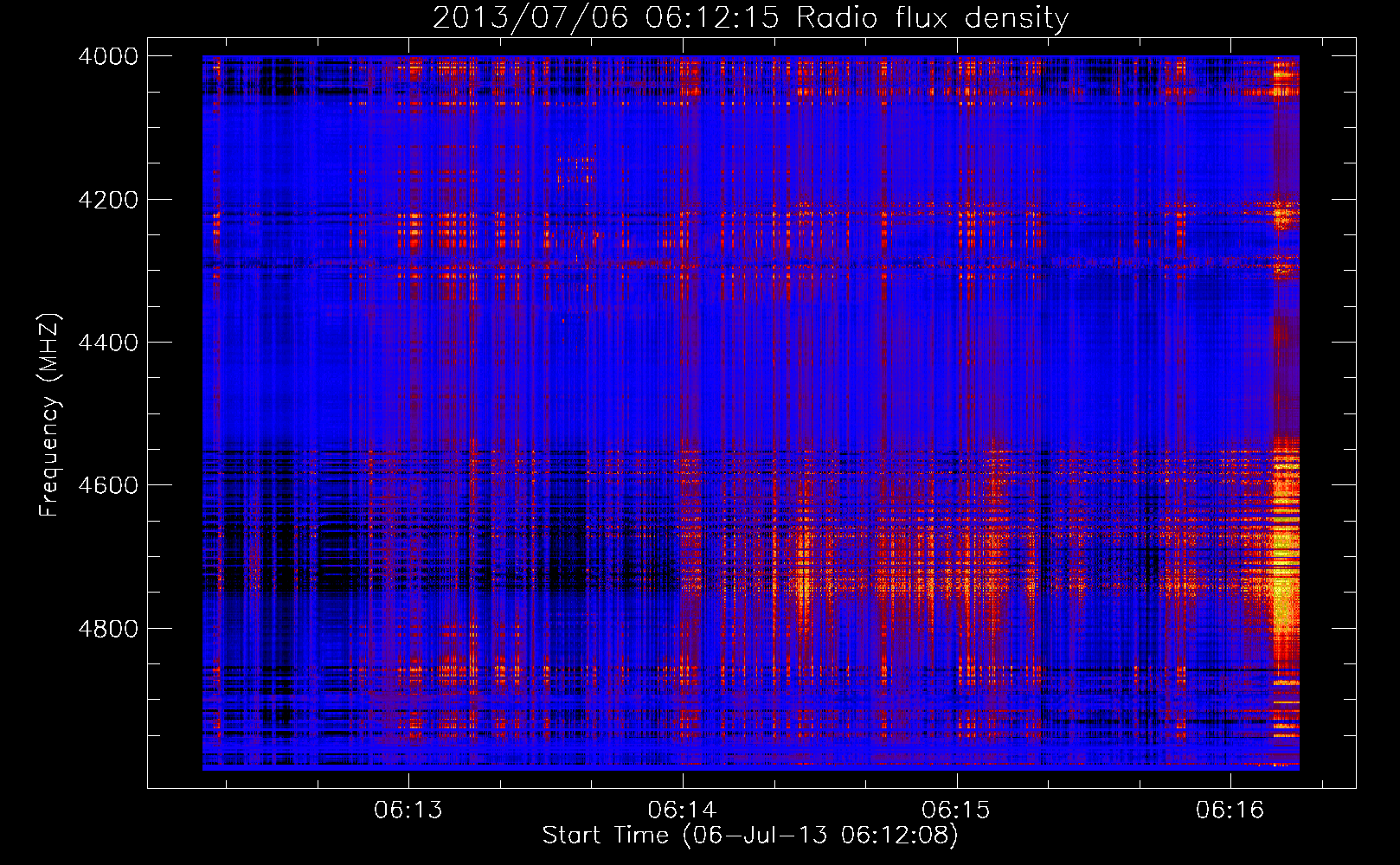Viewport: 1400px width, 865px height.
Task: Click the 4400 frequency tick label
Action: click(x=108, y=343)
